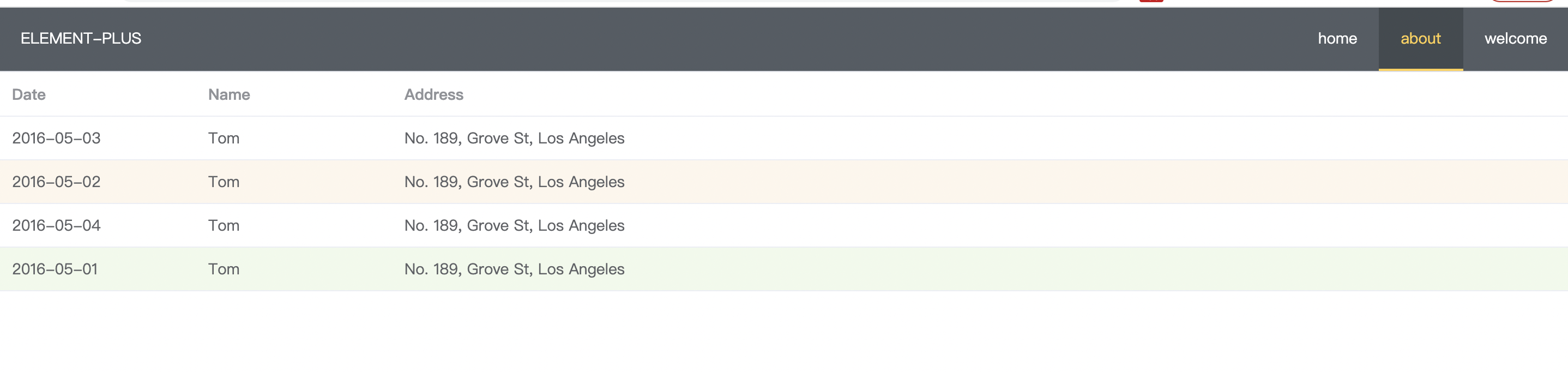Click Tom in the 2016-05-03 row
The height and width of the screenshot is (372, 1568).
click(x=224, y=139)
